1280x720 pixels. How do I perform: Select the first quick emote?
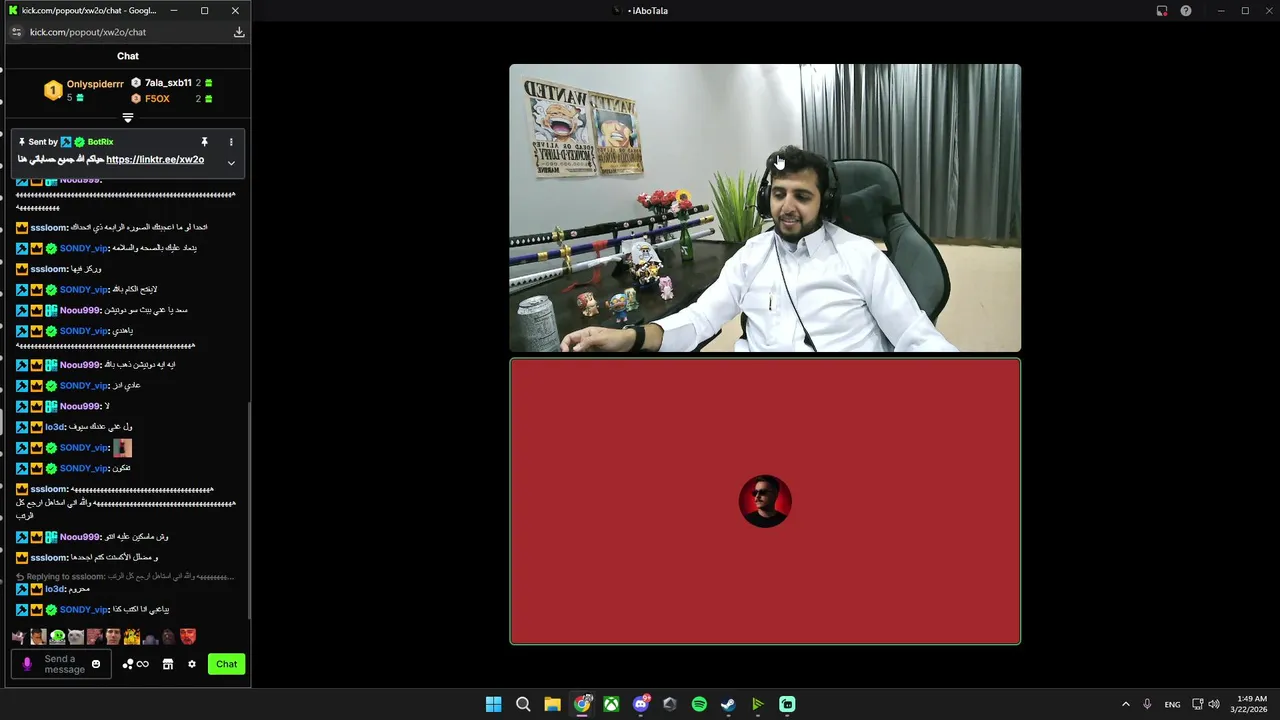pyautogui.click(x=19, y=637)
